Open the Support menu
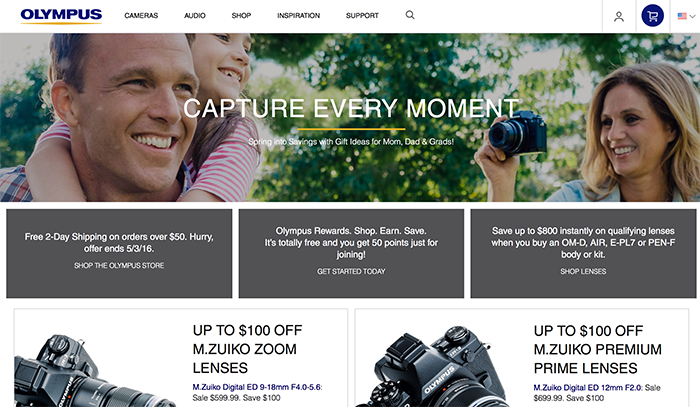The width and height of the screenshot is (700, 407). 362,16
